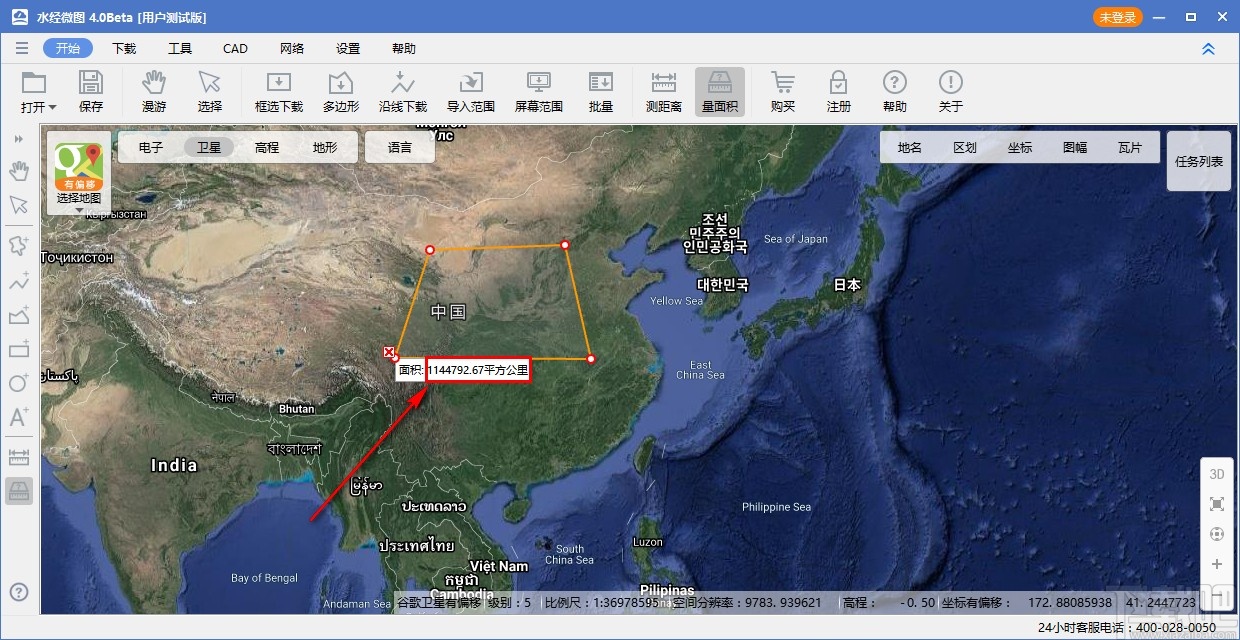The height and width of the screenshot is (640, 1240).
Task: Open the CAD menu tab
Action: (235, 47)
